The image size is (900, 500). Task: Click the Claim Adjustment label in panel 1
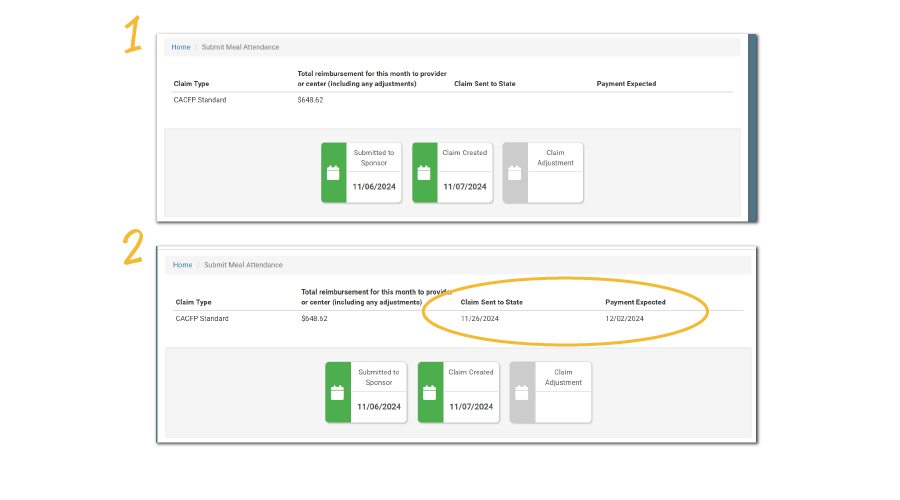555,158
